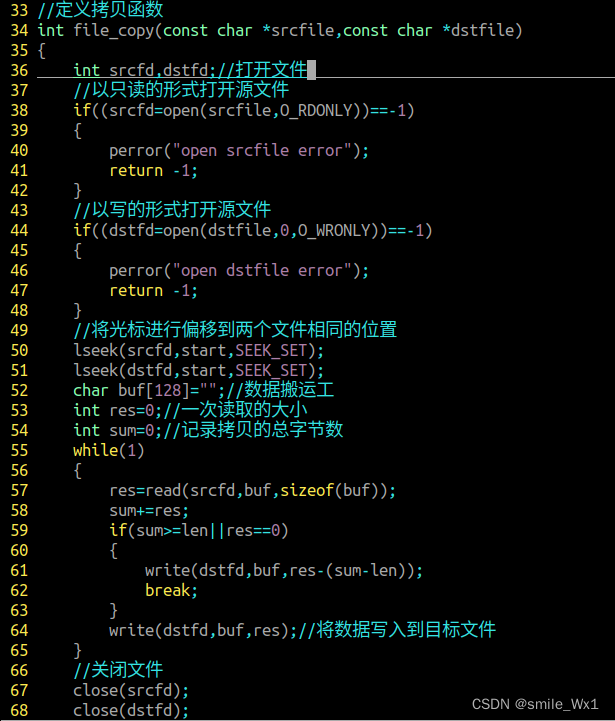
Task: Click 'res=read(srcfd,buf,sizeof(buf));' on line 57
Action: point(253,490)
